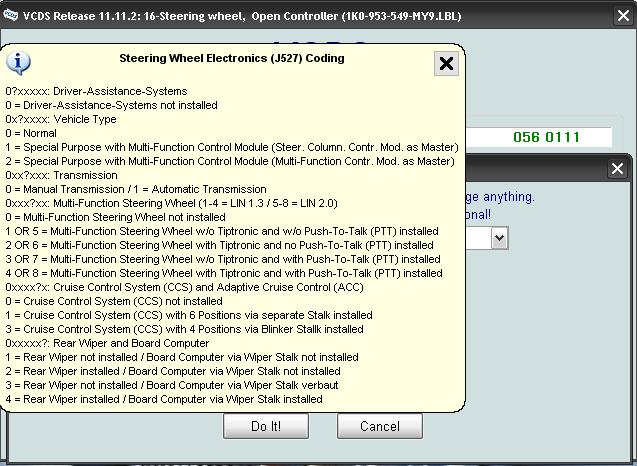Select the '2 OR 6' steering wheel line
Image resolution: width=637 pixels, height=466 pixels.
[219, 245]
